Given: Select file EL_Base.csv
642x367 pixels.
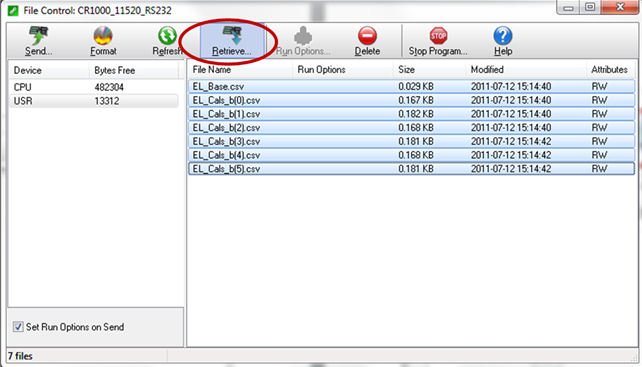Looking at the screenshot, I should pyautogui.click(x=411, y=86).
